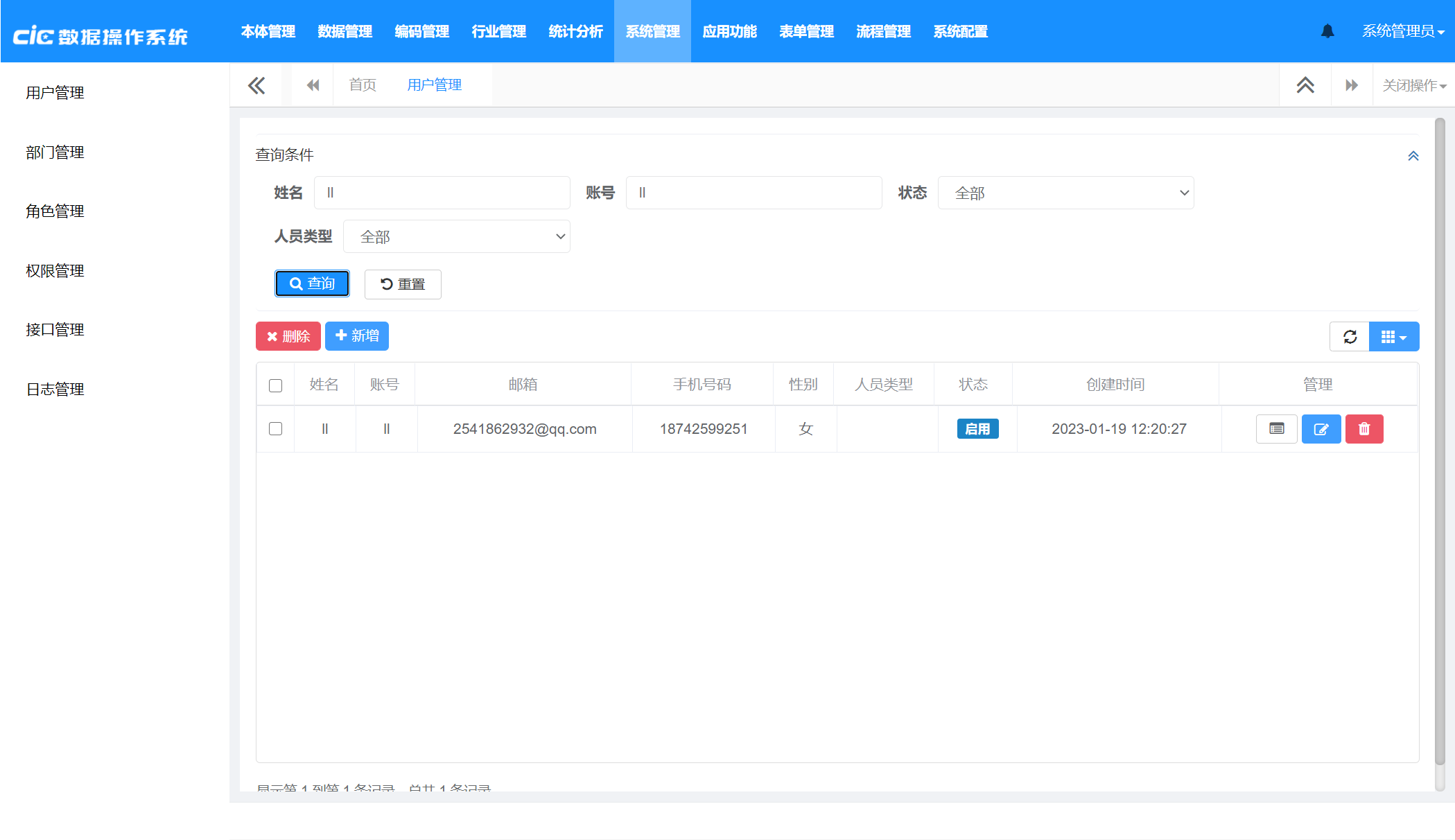View details of user row
Viewport: 1455px width, 840px height.
point(1276,429)
